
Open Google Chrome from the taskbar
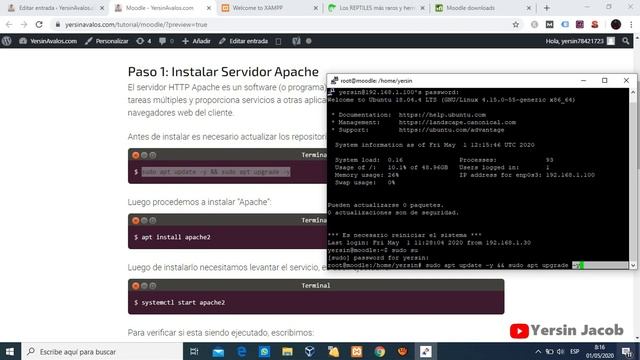point(380,351)
